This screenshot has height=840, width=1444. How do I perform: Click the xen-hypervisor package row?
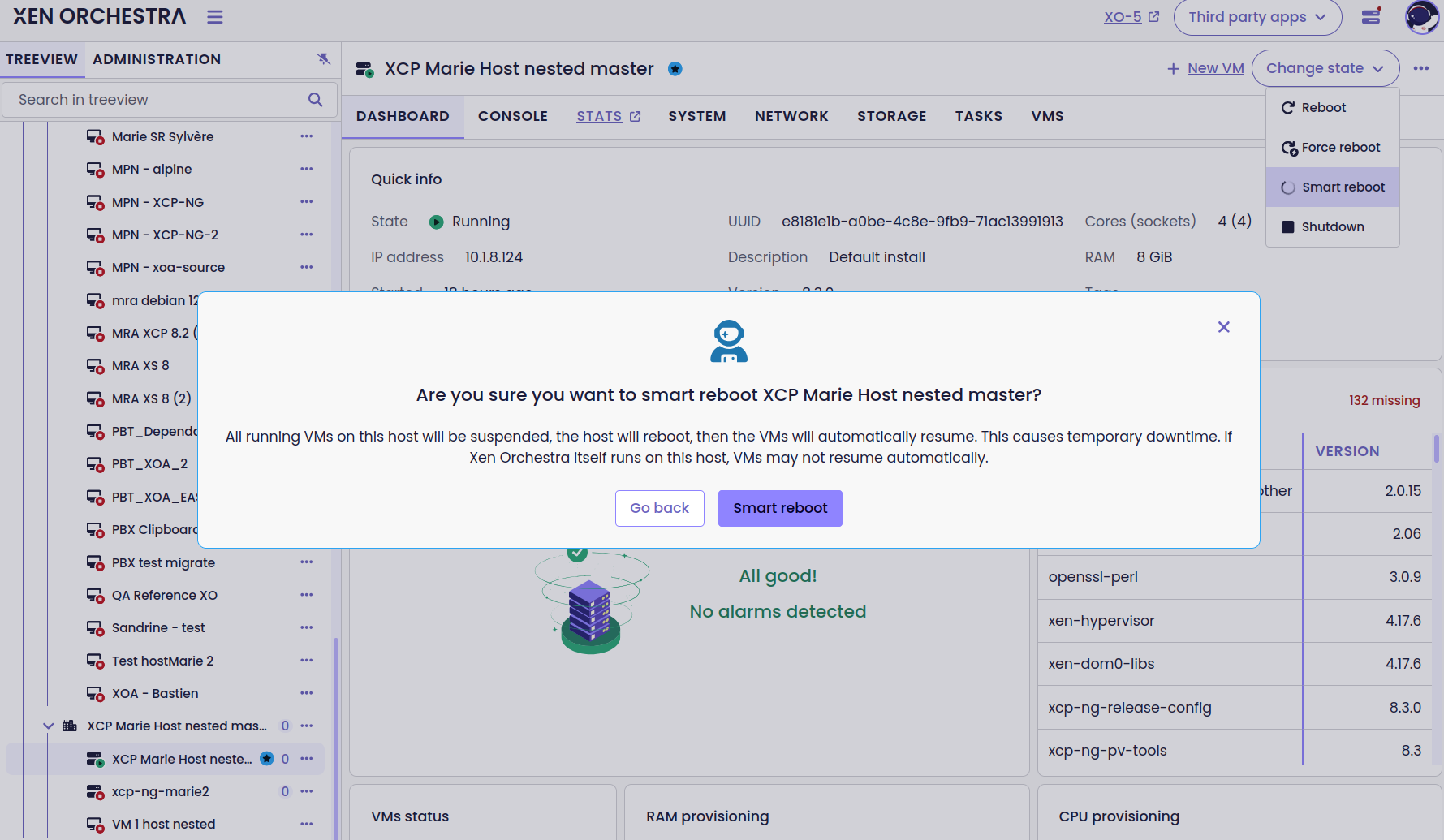pos(1235,621)
